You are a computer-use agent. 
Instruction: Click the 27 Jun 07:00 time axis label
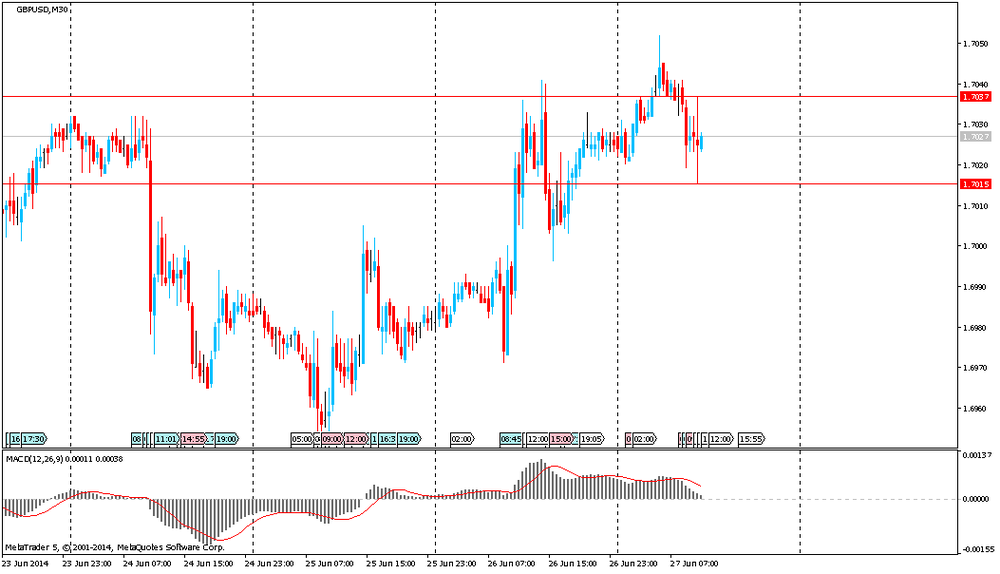694,564
